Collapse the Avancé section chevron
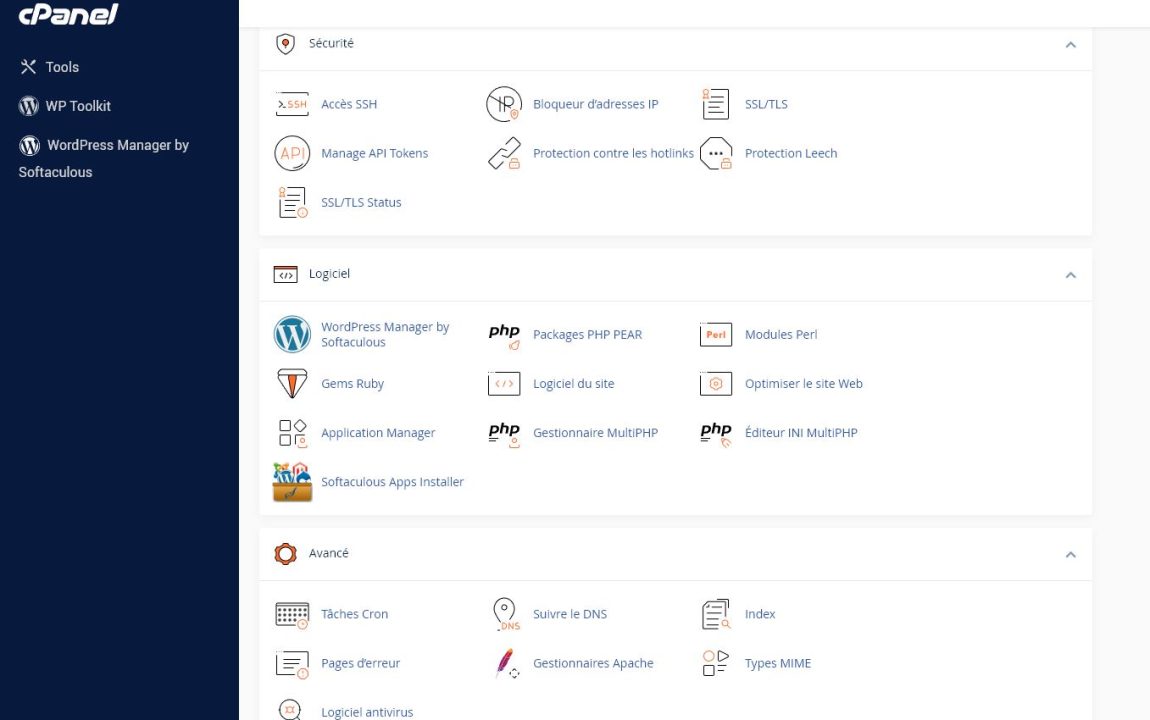Image resolution: width=1150 pixels, height=720 pixels. [x=1070, y=554]
